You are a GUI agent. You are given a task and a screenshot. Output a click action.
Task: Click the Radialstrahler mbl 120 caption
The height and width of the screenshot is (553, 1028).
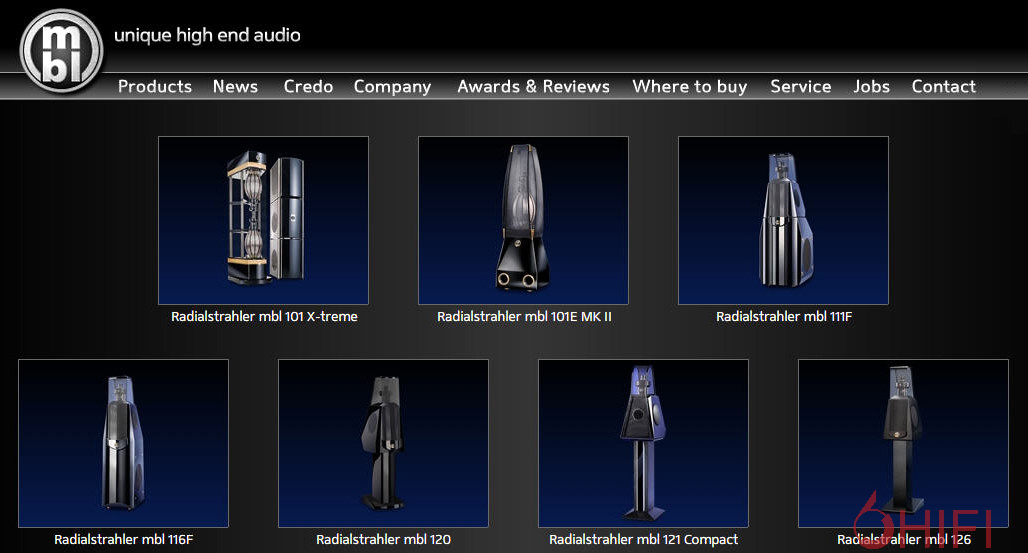[x=384, y=540]
